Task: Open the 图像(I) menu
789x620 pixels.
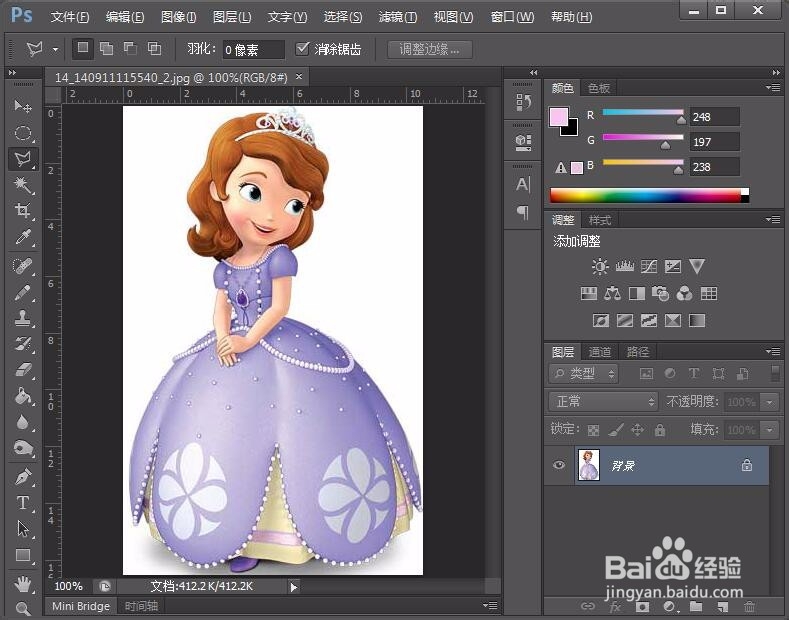Action: (x=179, y=17)
